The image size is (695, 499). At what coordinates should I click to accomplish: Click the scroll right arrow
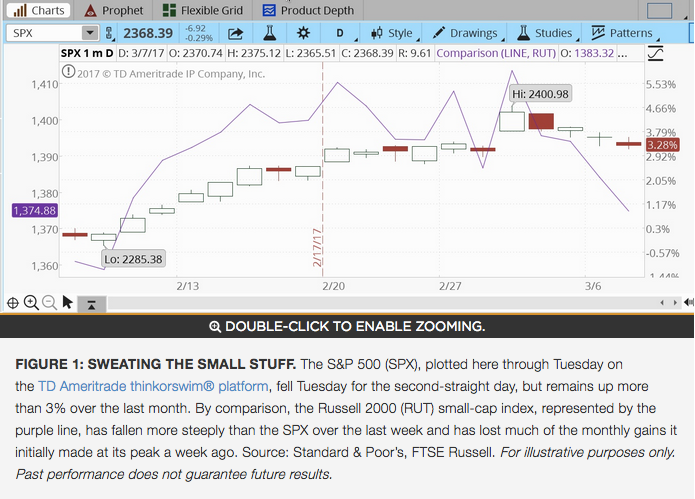pos(675,303)
